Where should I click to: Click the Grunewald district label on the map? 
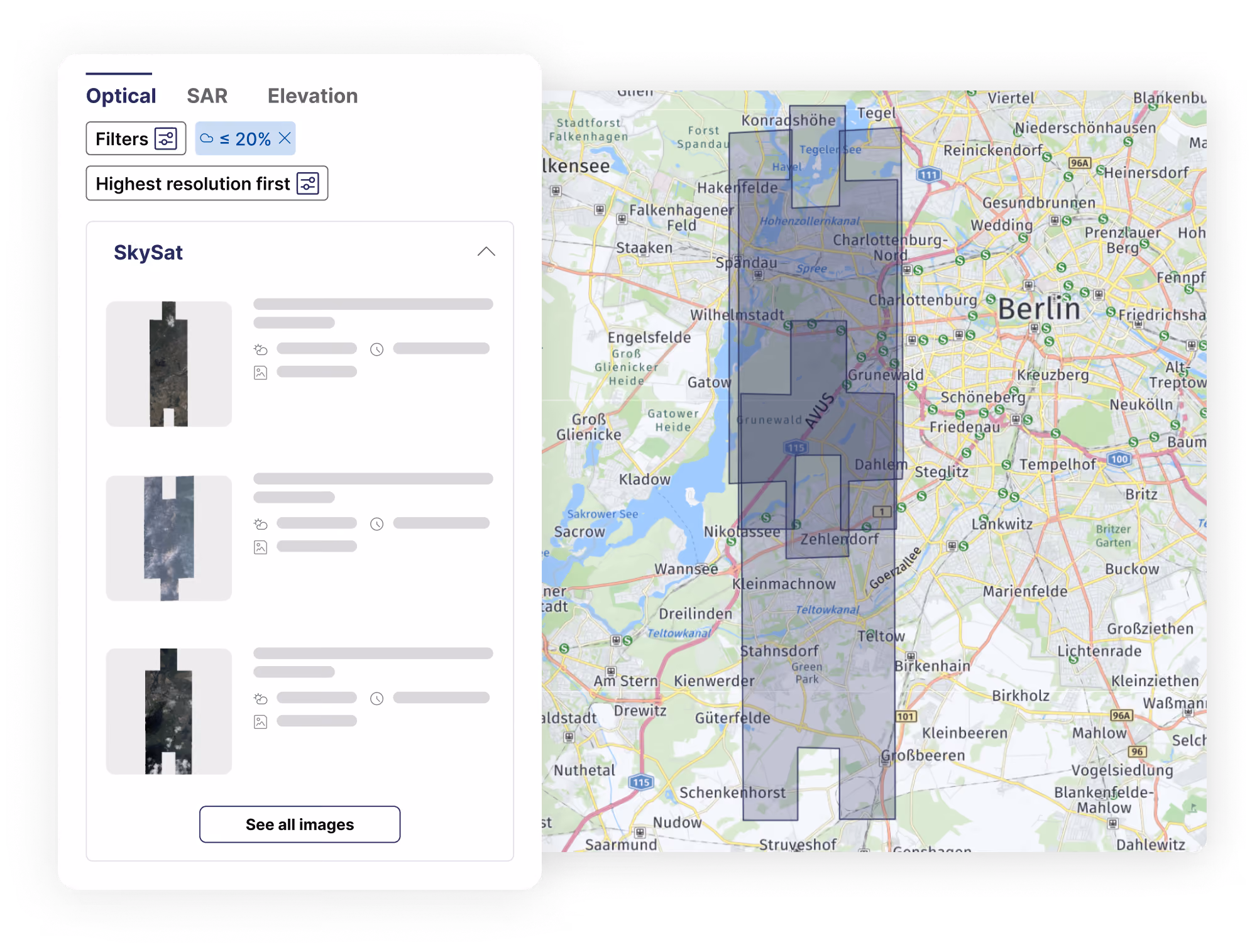(886, 375)
